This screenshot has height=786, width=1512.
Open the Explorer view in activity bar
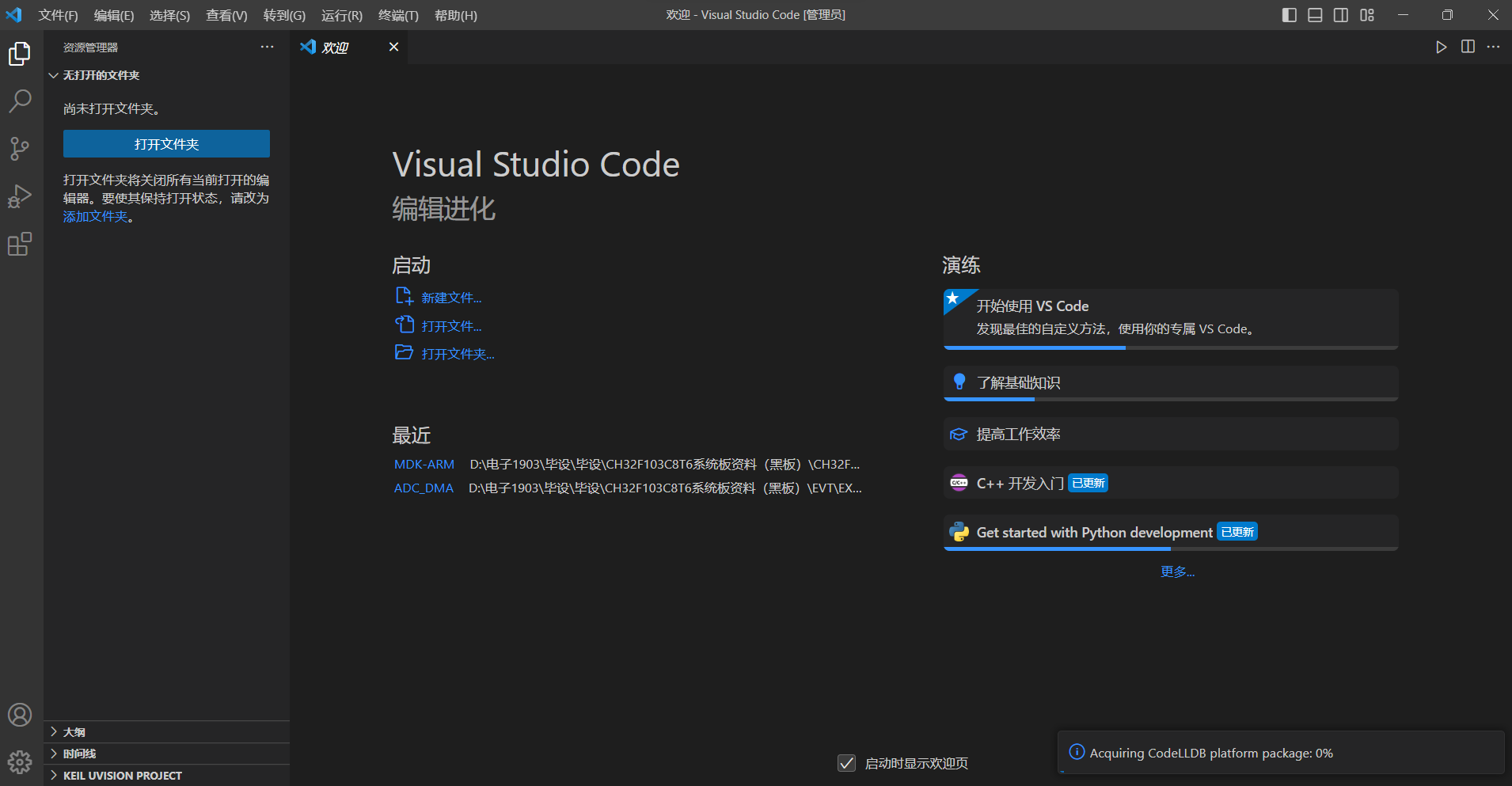[20, 54]
